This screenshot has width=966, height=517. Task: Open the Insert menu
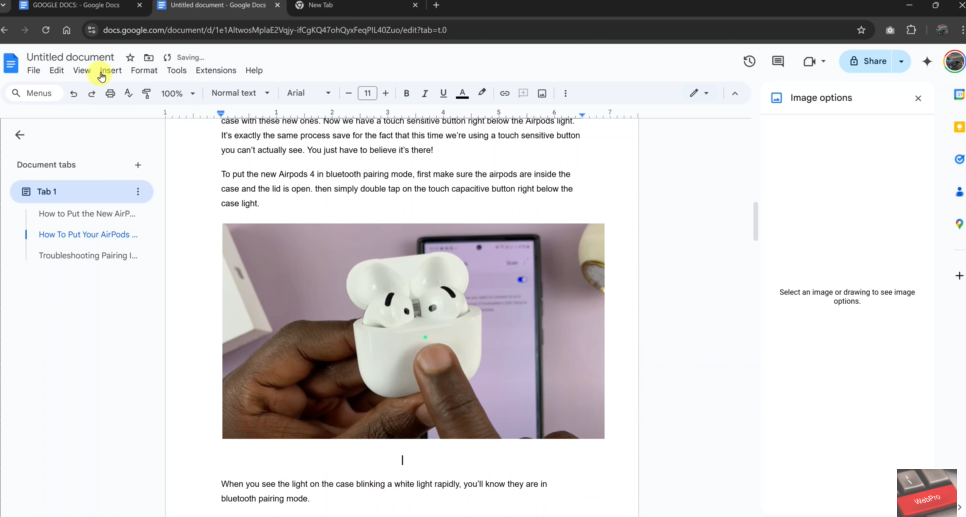point(111,70)
